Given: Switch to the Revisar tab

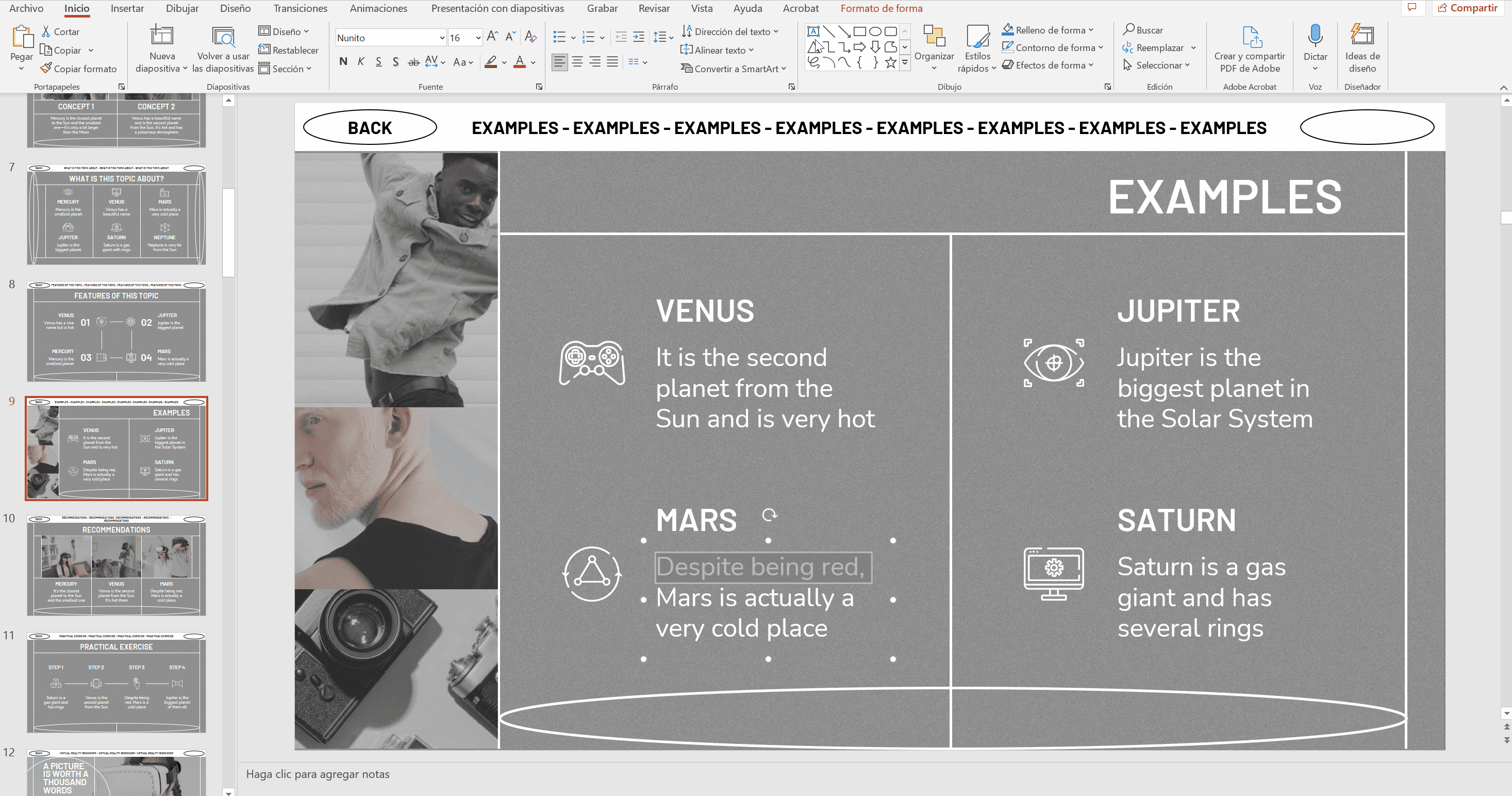Looking at the screenshot, I should pos(654,8).
